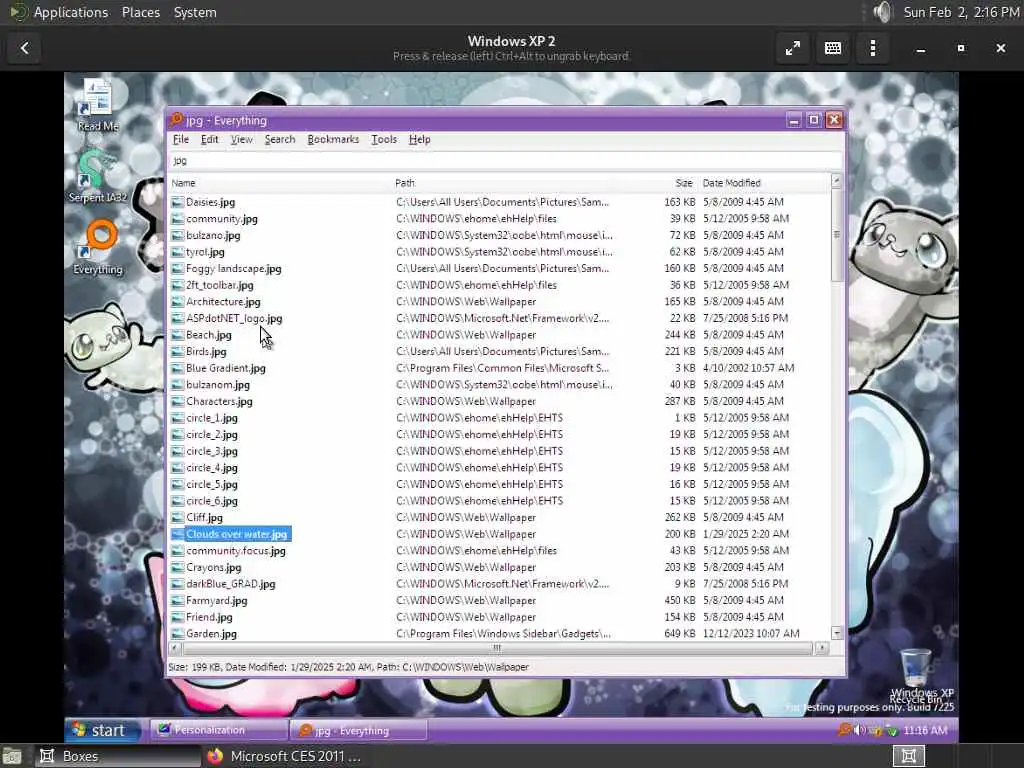The width and height of the screenshot is (1024, 768).
Task: Select Foggy landscape.jpg file name
Action: pyautogui.click(x=234, y=268)
